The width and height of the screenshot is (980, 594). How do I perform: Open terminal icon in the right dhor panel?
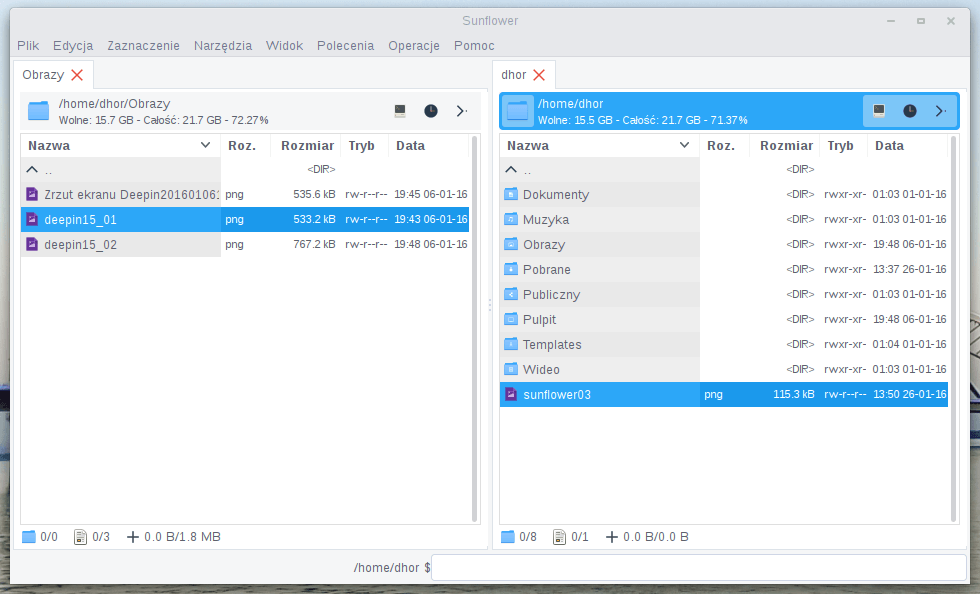click(879, 111)
